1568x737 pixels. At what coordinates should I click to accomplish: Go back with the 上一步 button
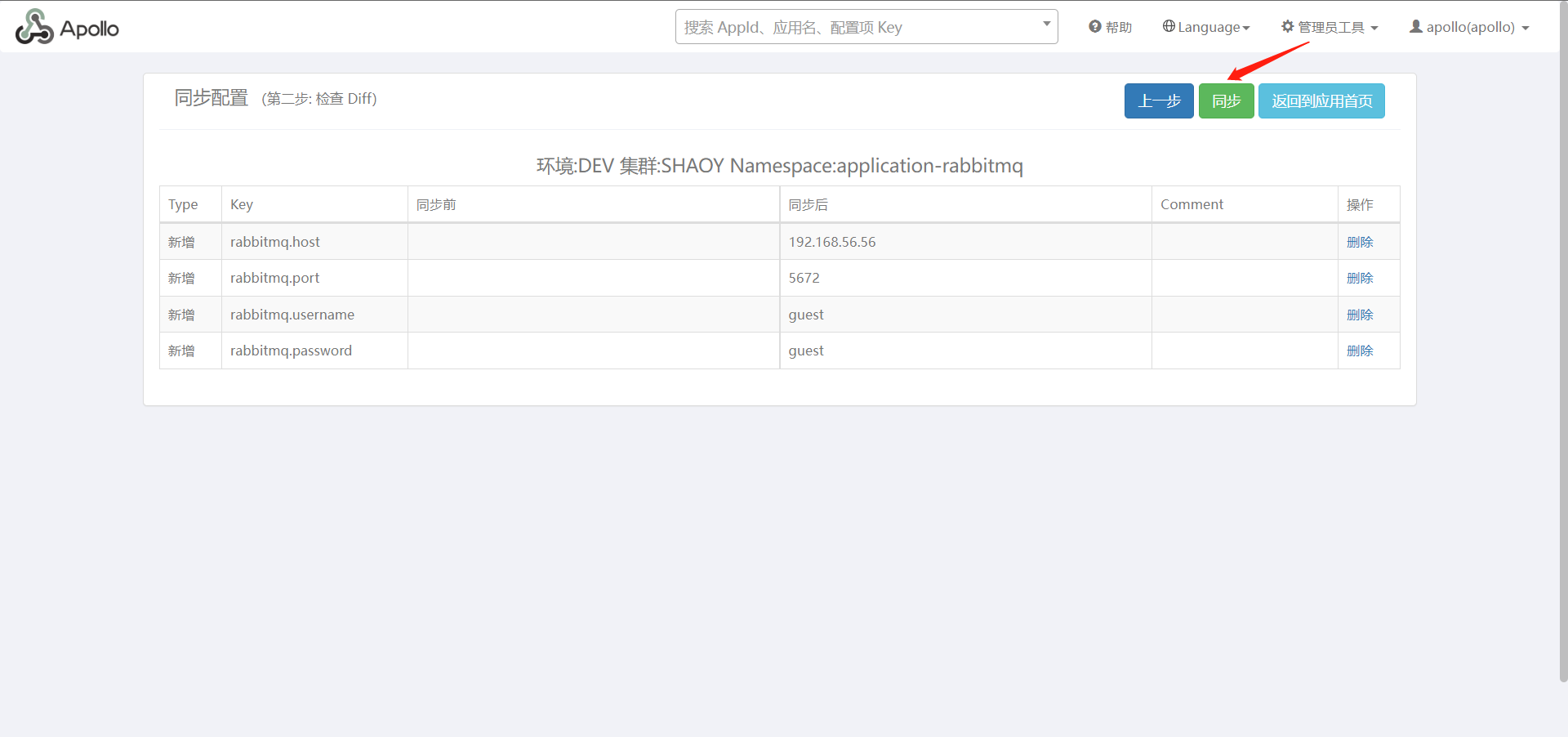coord(1159,101)
